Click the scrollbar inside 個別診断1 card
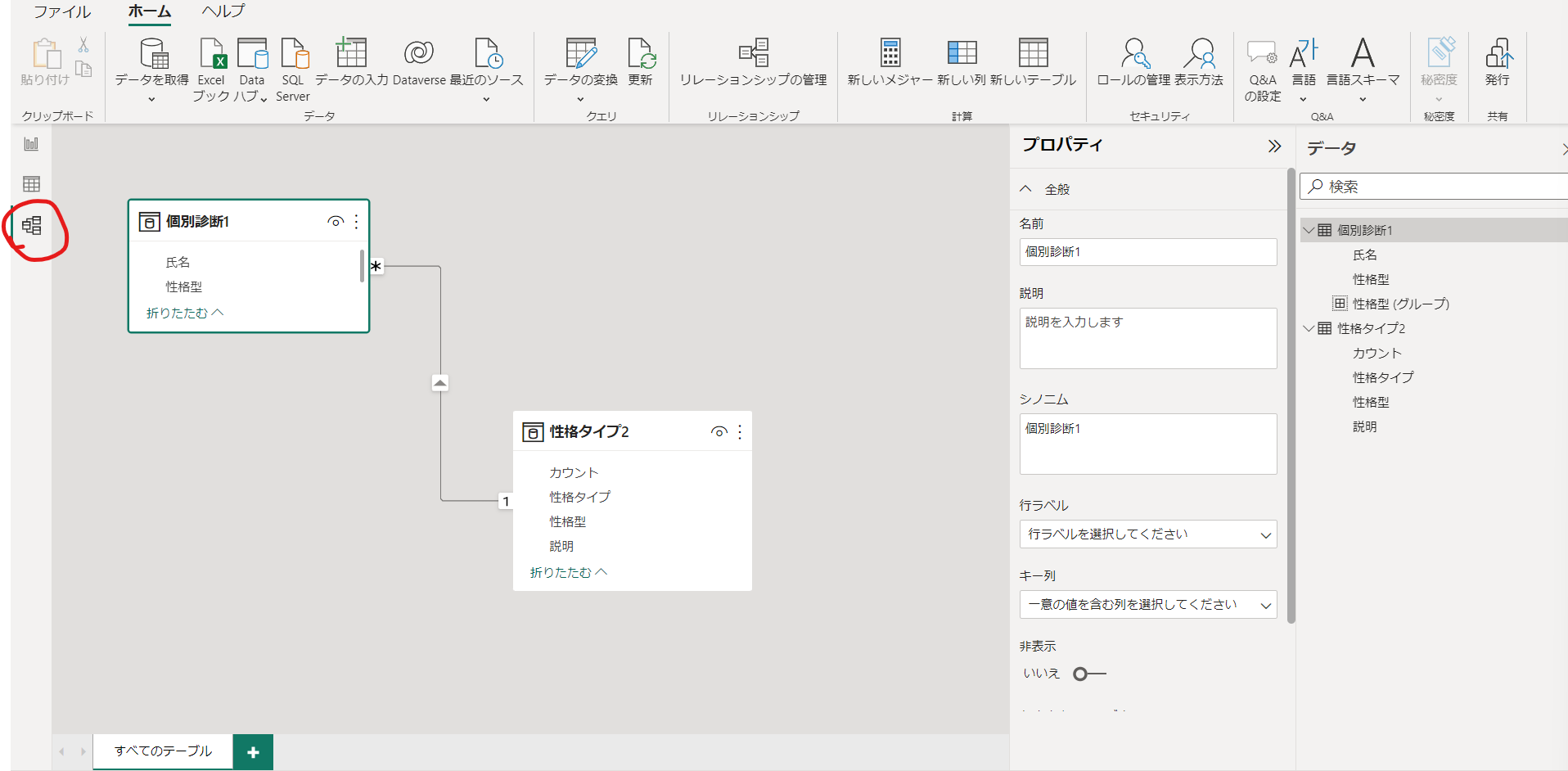1568x771 pixels. [x=362, y=266]
